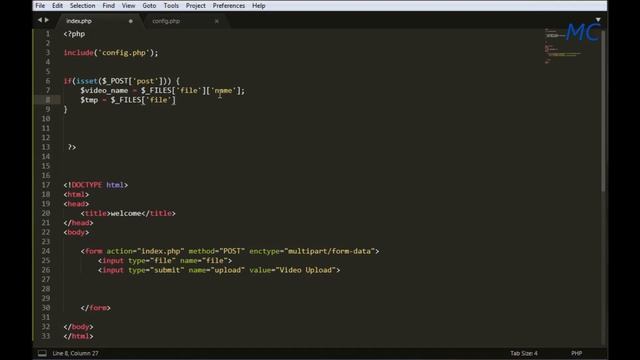640x360 pixels.
Task: Click the $tmp variable on line 8
Action: tap(89, 100)
